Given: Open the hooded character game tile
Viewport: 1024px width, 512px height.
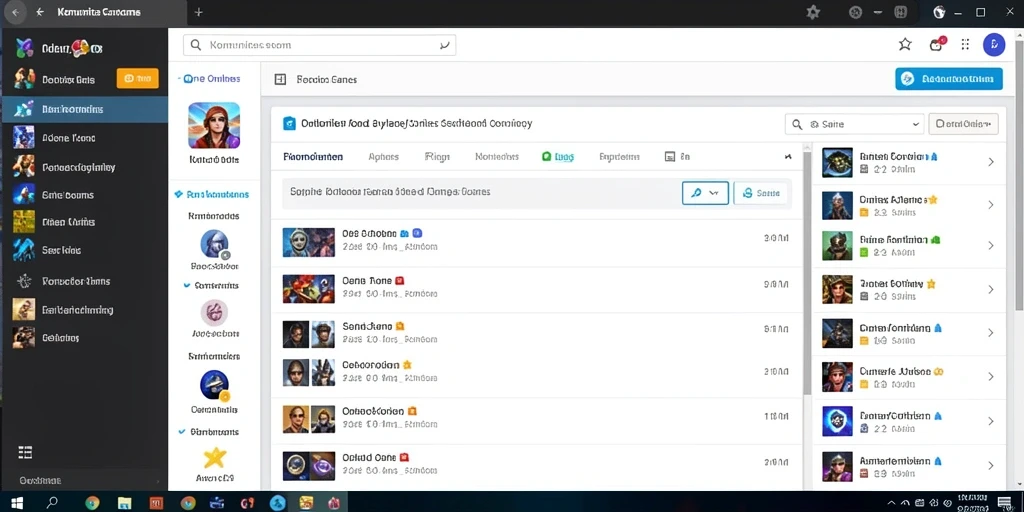Looking at the screenshot, I should click(x=214, y=125).
